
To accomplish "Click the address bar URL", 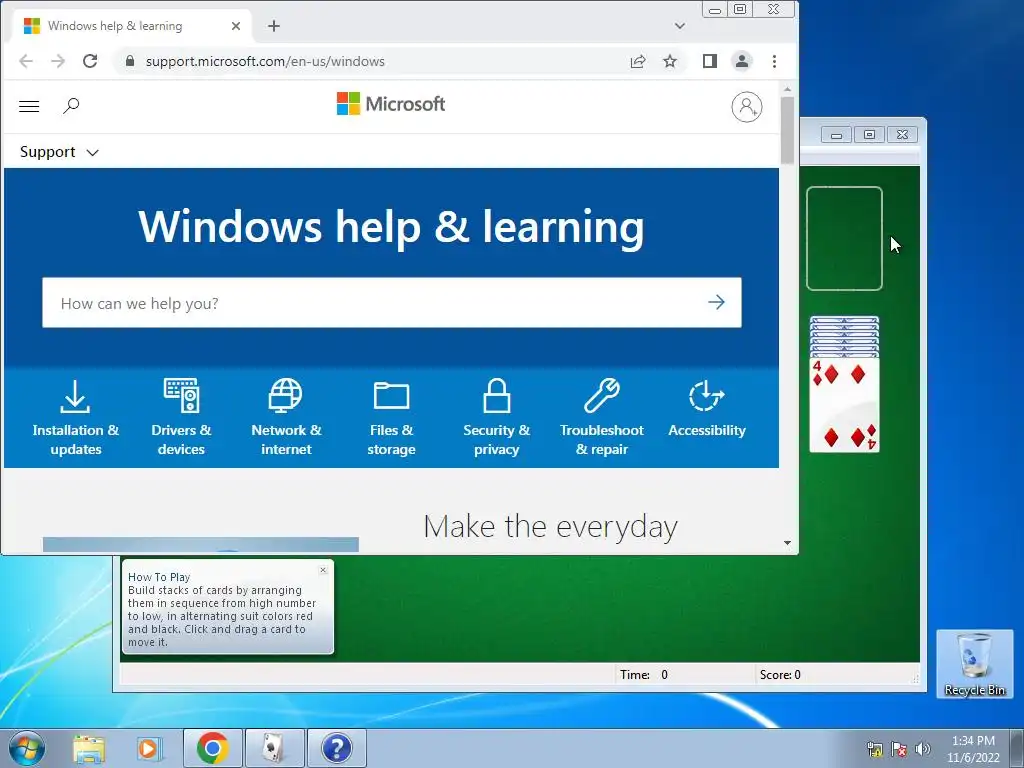I will (265, 61).
